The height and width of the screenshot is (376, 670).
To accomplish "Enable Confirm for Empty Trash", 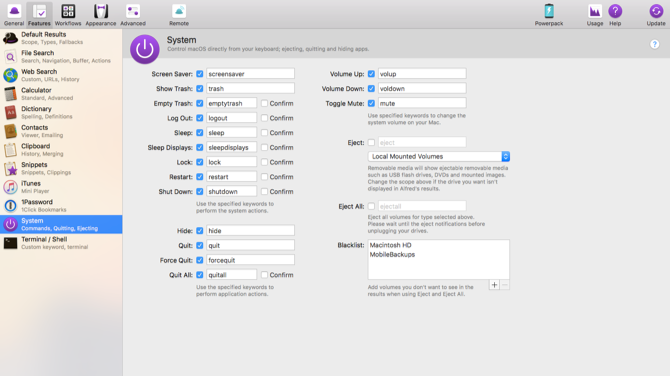I will coord(264,103).
